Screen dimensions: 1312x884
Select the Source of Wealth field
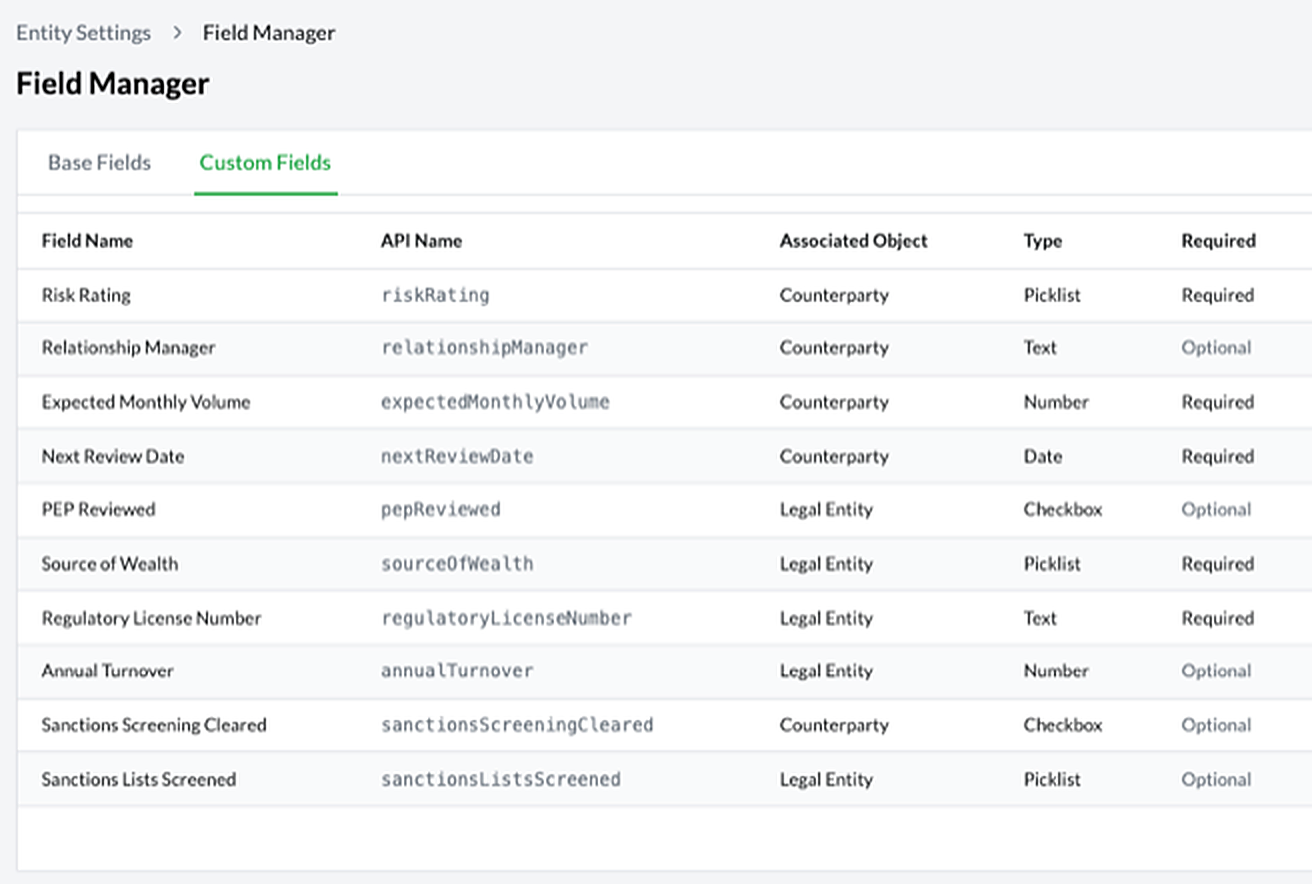(109, 564)
